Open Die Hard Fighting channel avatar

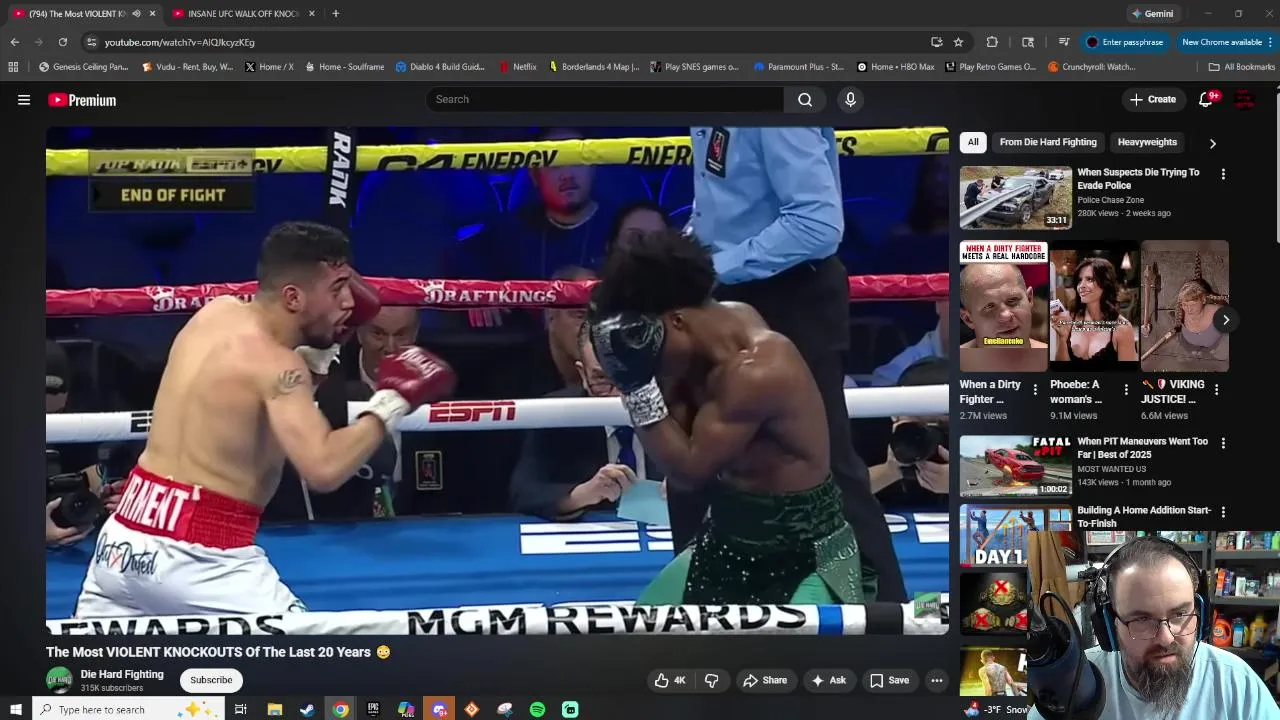59,680
